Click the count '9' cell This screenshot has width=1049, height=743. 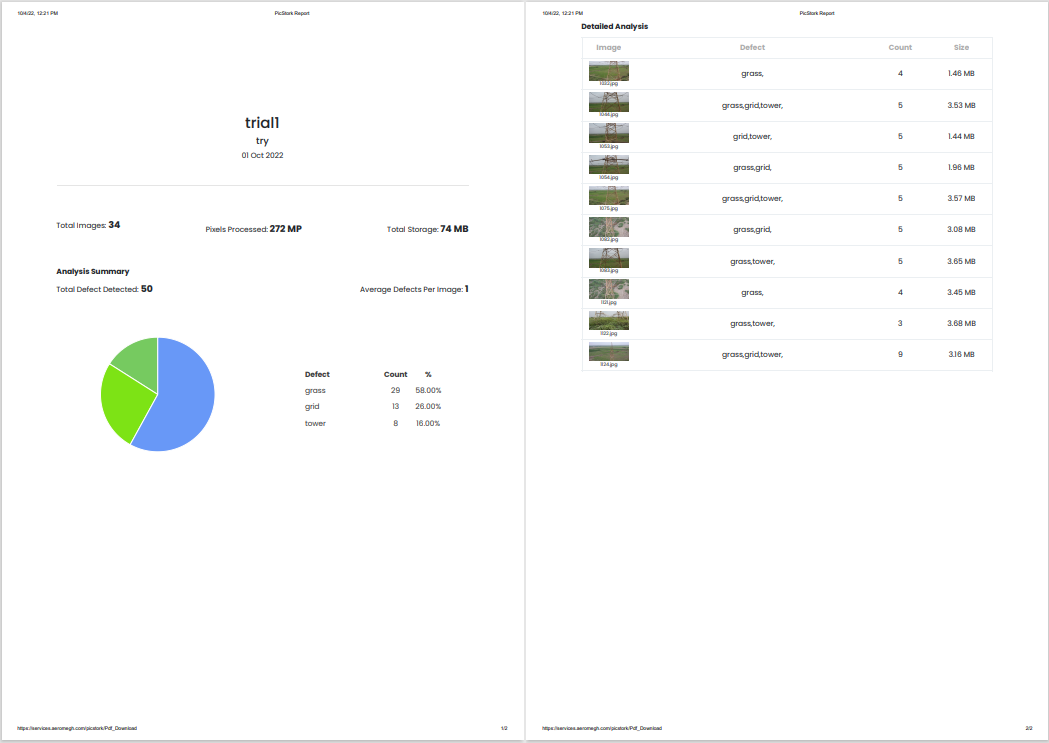(x=900, y=354)
